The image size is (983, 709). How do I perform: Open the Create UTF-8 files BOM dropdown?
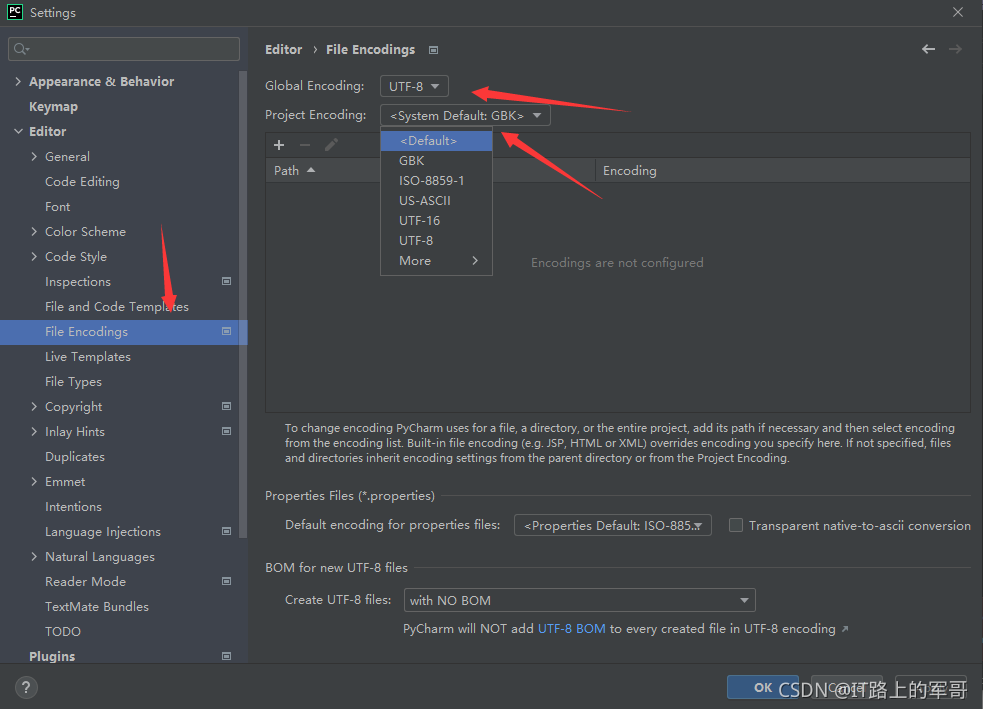coord(580,600)
